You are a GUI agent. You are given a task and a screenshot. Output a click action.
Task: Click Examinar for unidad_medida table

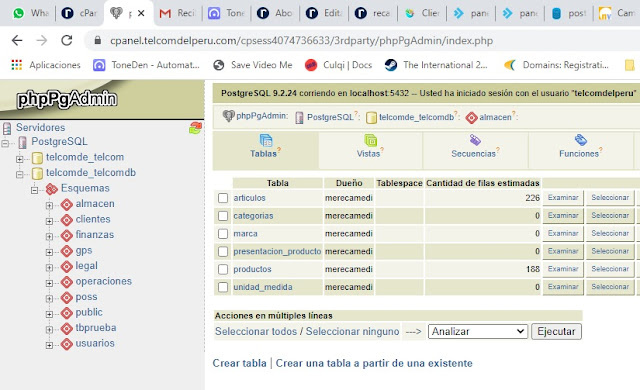click(x=563, y=287)
